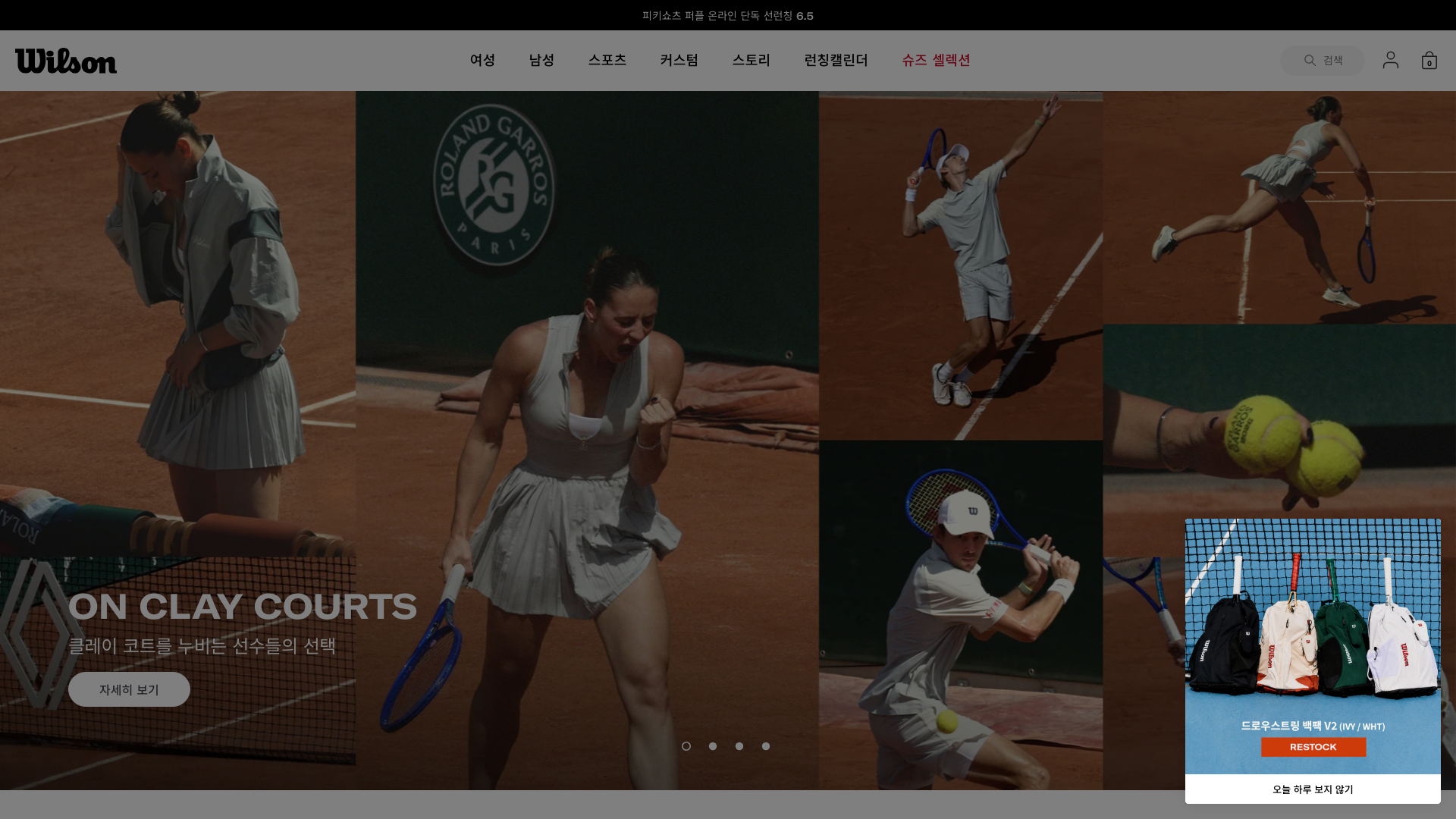Select the fourth carousel slide dot
This screenshot has width=1456, height=819.
point(766,746)
